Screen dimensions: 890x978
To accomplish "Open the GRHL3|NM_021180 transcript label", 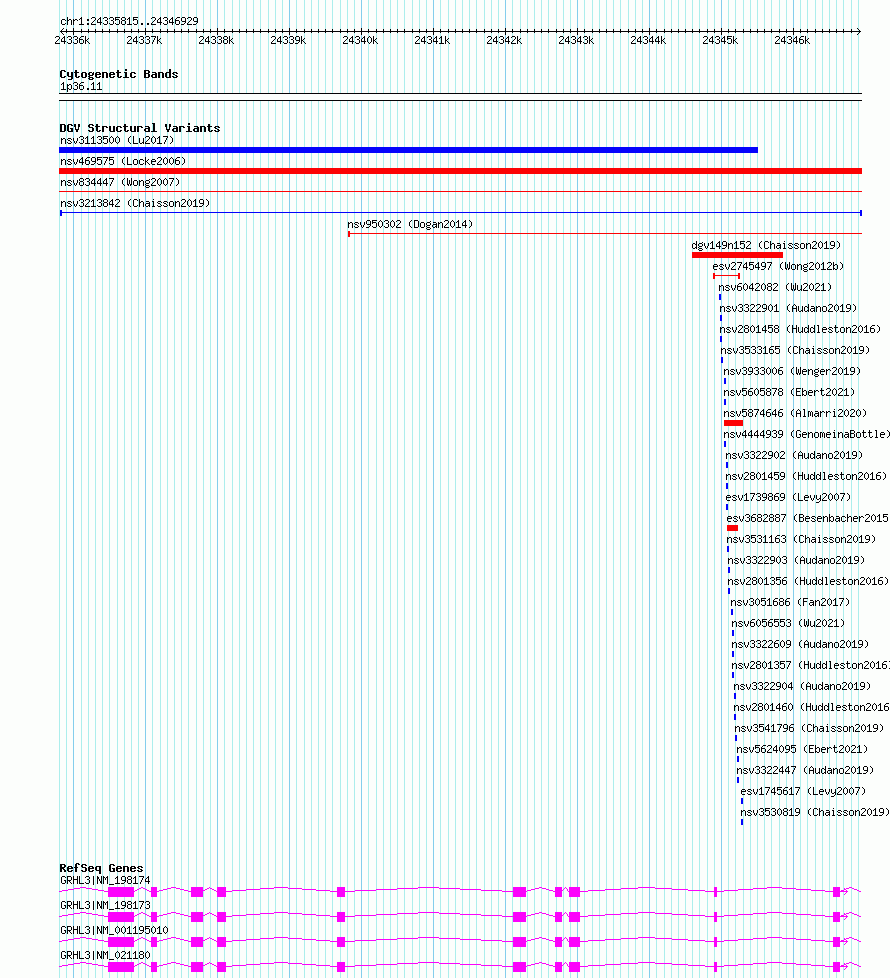I will (x=105, y=956).
